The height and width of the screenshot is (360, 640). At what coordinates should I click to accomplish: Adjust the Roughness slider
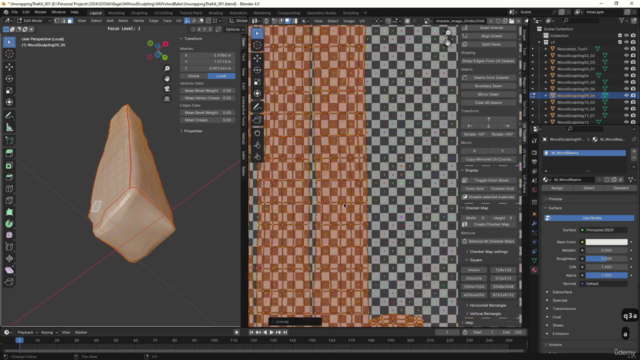tap(606, 259)
